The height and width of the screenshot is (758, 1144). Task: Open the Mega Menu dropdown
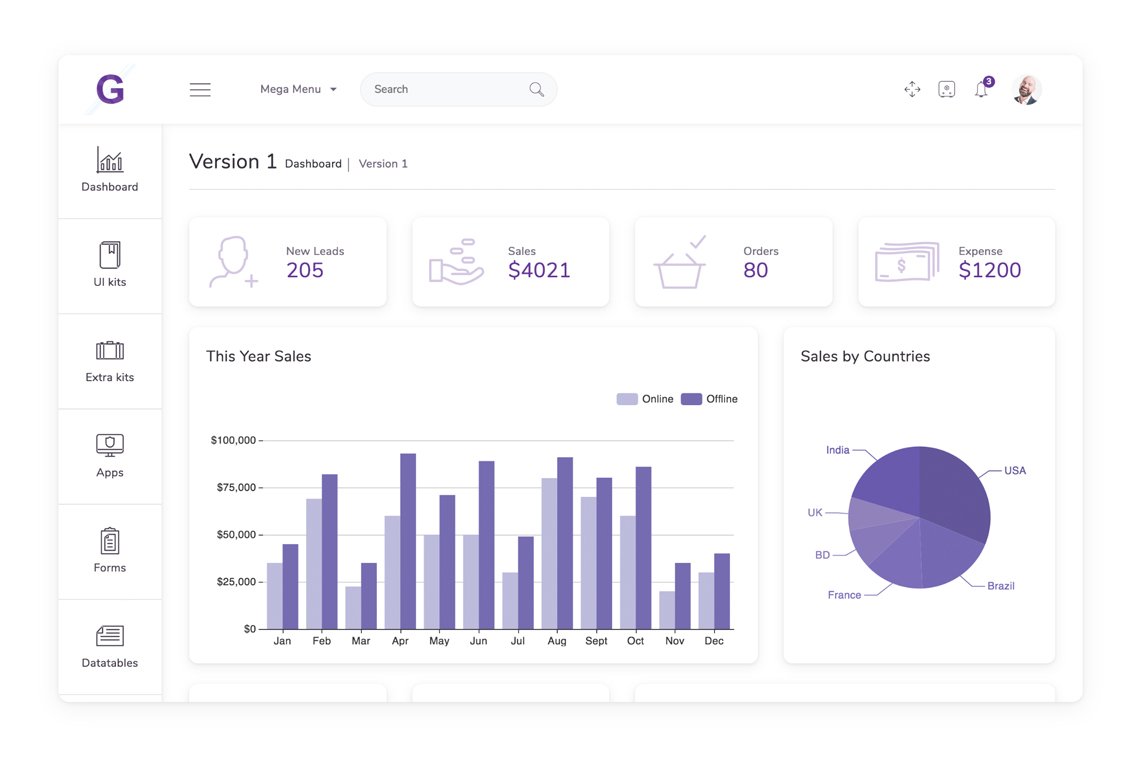click(x=298, y=89)
